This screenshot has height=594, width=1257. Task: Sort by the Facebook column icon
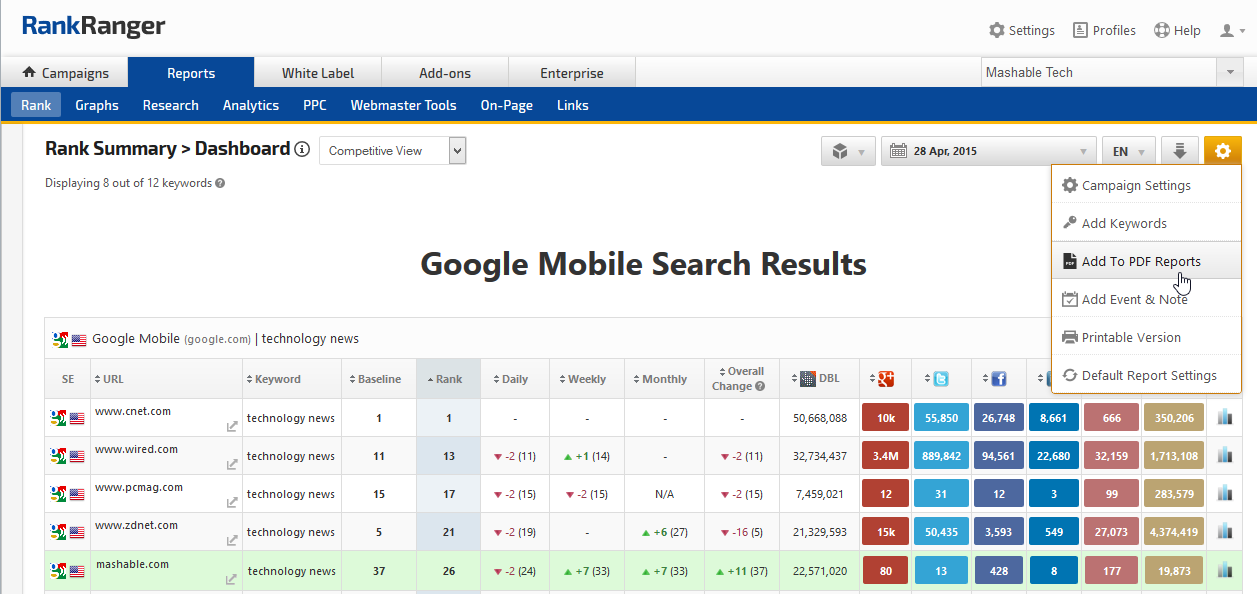pos(997,379)
